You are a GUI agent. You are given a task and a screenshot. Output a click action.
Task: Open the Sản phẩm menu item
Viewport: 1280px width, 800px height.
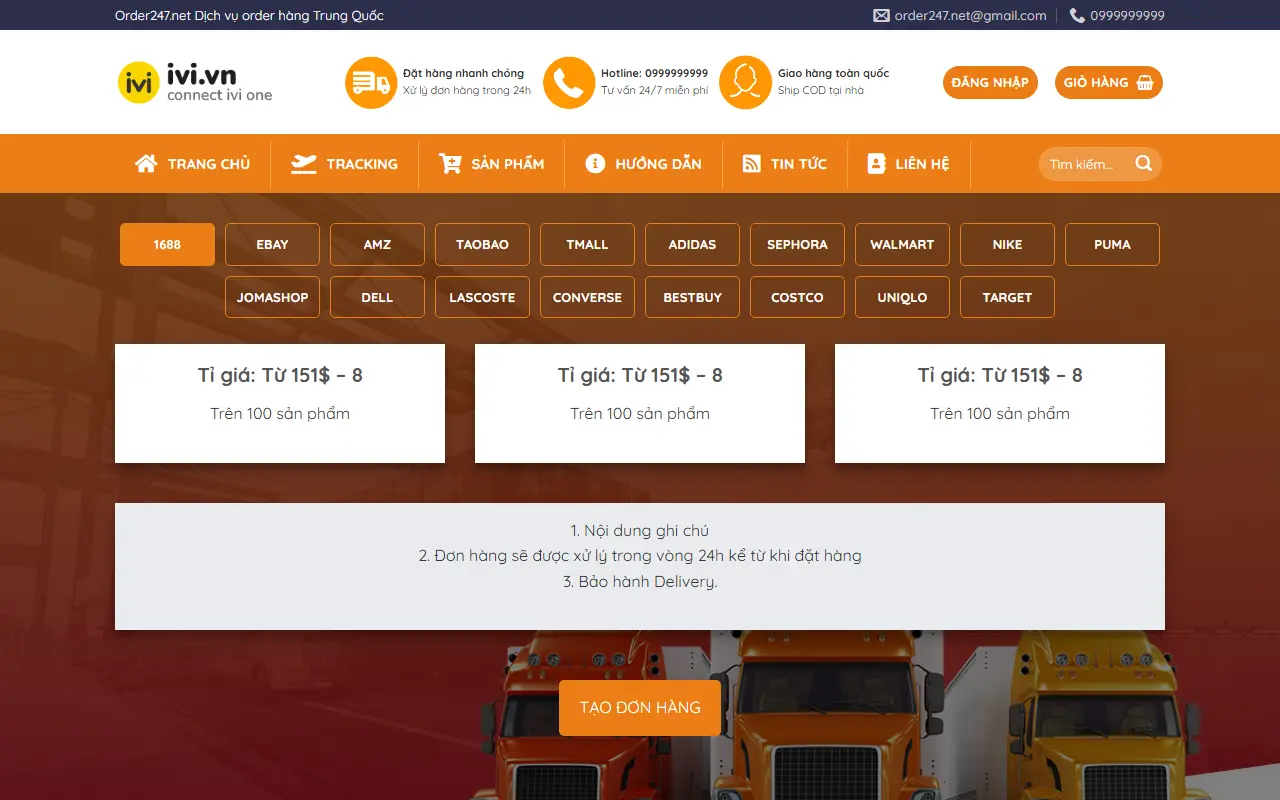click(x=492, y=163)
